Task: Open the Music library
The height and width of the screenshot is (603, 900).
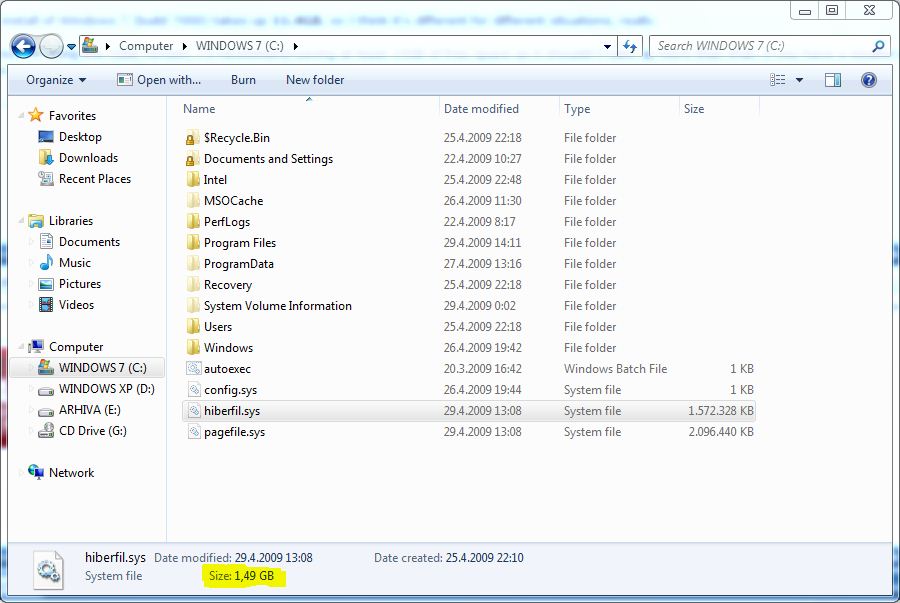Action: [75, 263]
